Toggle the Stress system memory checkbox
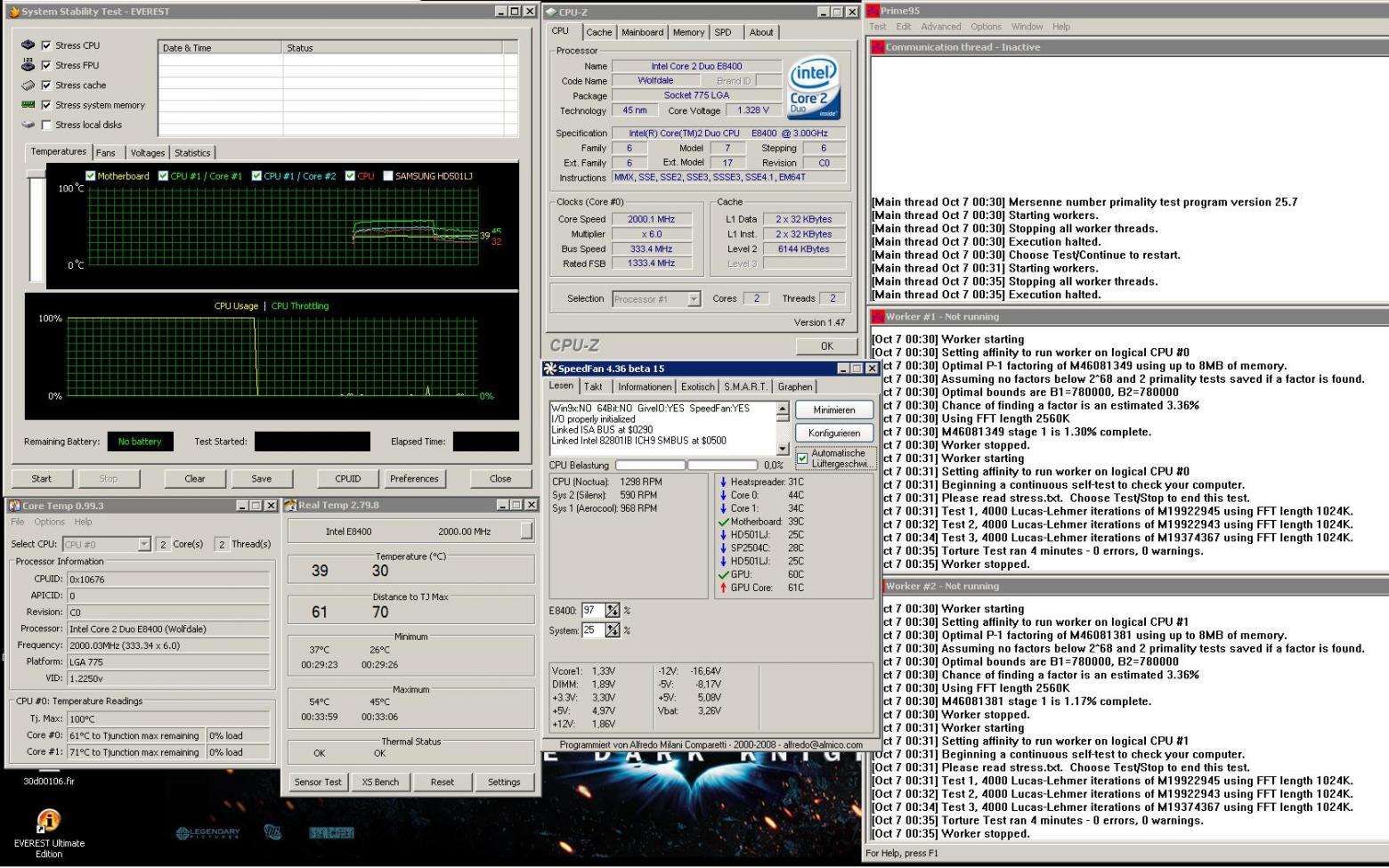 coord(46,105)
